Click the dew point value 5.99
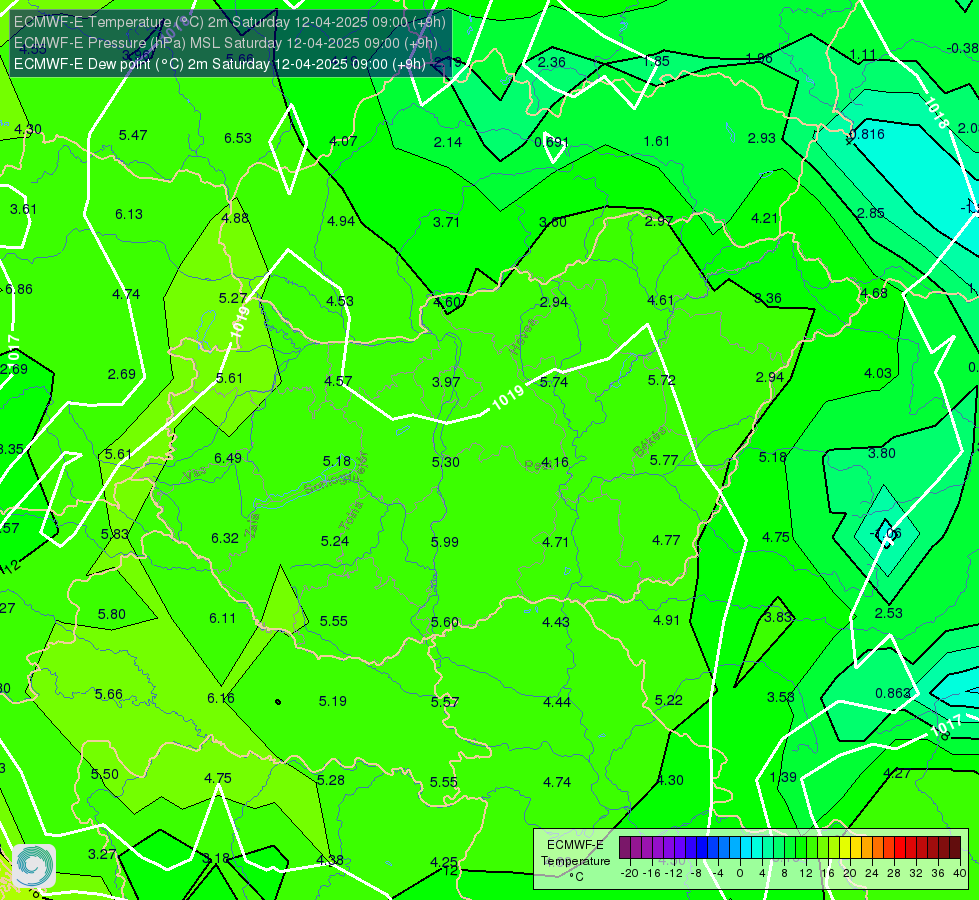 [x=445, y=541]
